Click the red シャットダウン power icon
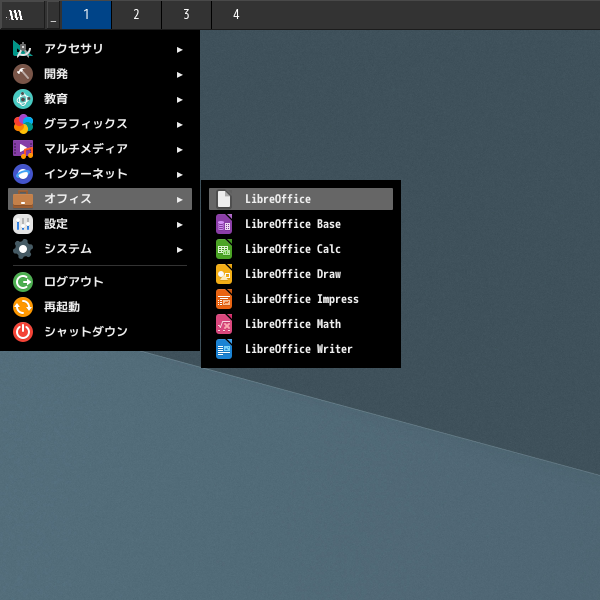This screenshot has width=600, height=600. (x=23, y=331)
